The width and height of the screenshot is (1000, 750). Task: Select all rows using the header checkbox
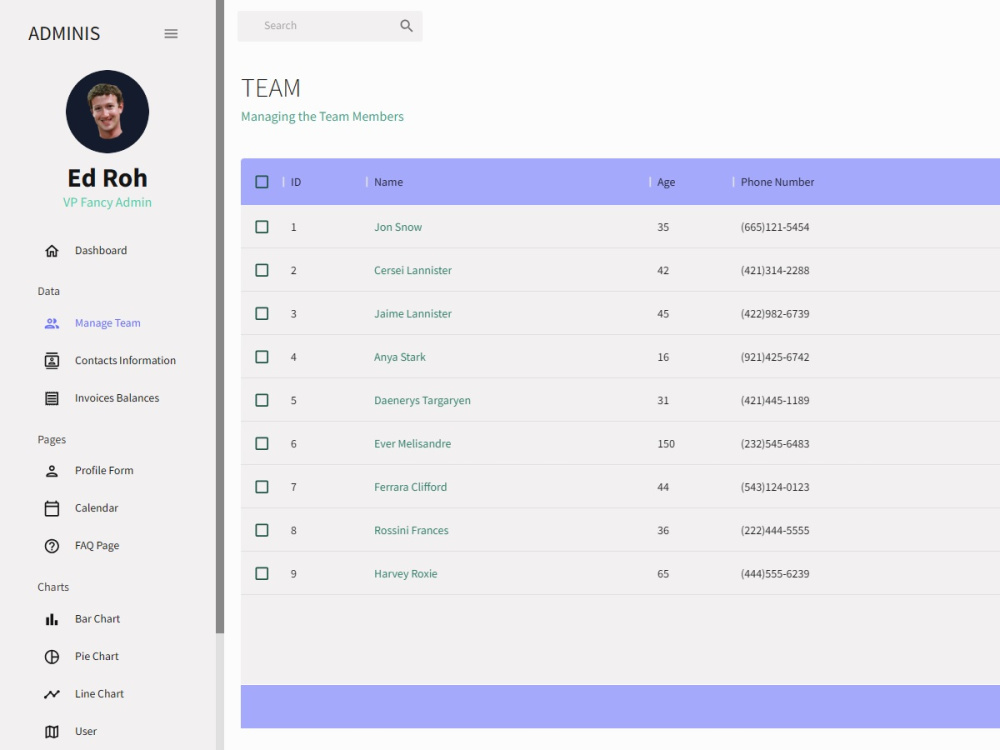(262, 181)
